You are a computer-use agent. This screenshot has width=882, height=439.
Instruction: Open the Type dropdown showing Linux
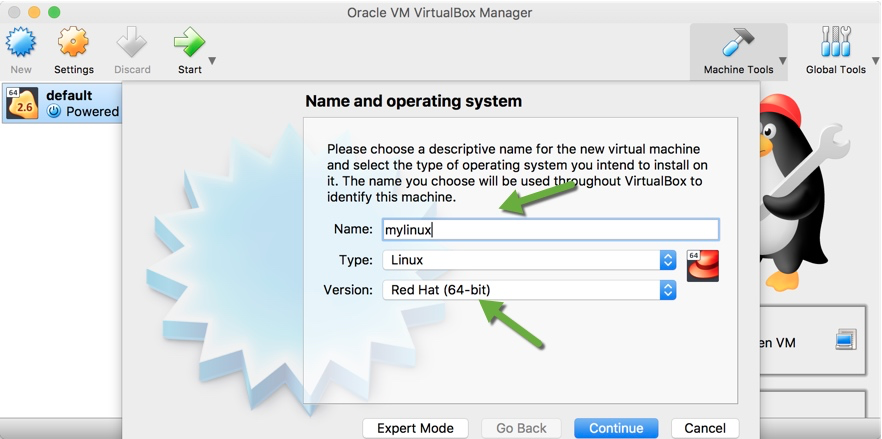529,260
